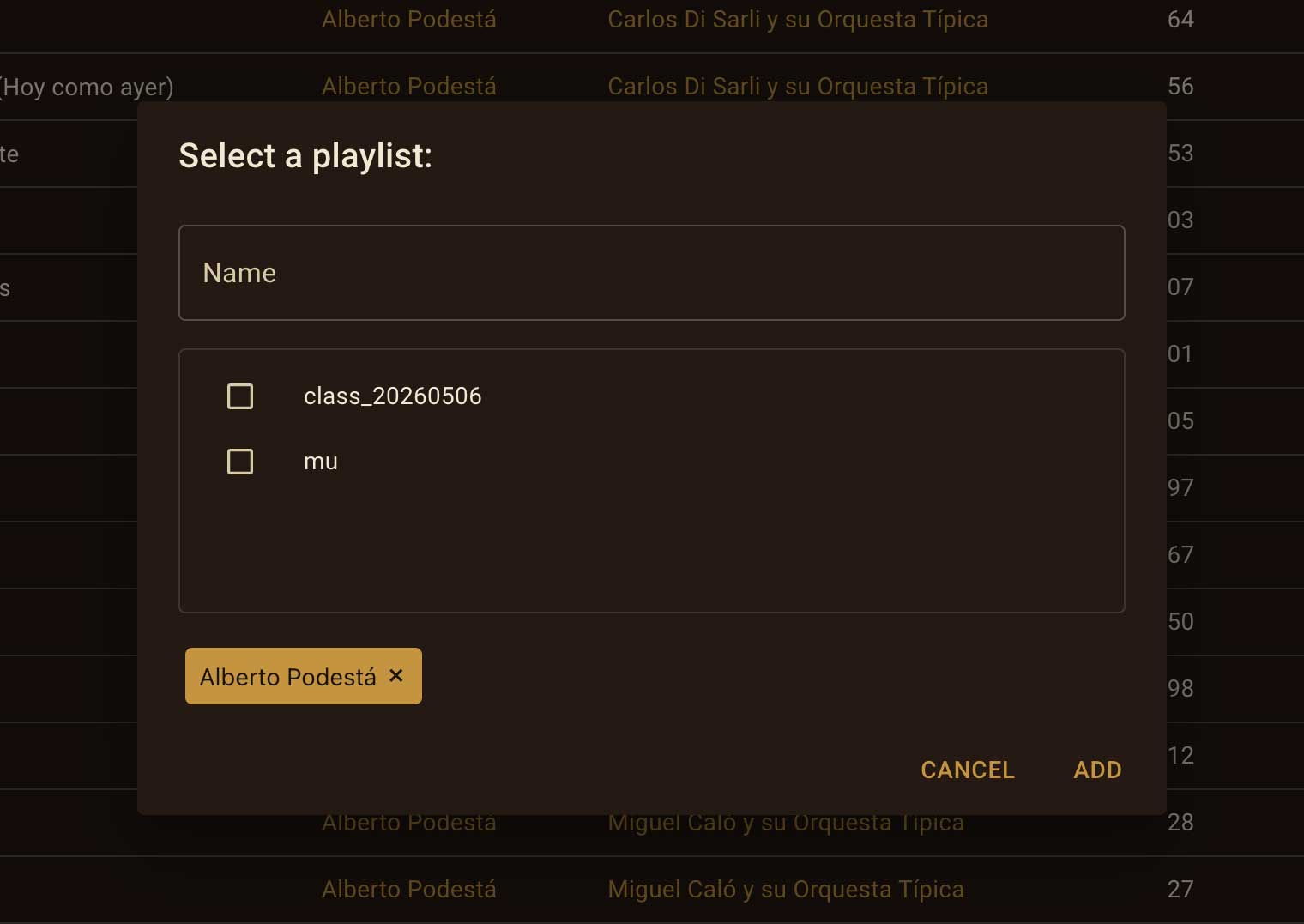The image size is (1304, 924).
Task: Click the CANCEL button
Action: (968, 770)
